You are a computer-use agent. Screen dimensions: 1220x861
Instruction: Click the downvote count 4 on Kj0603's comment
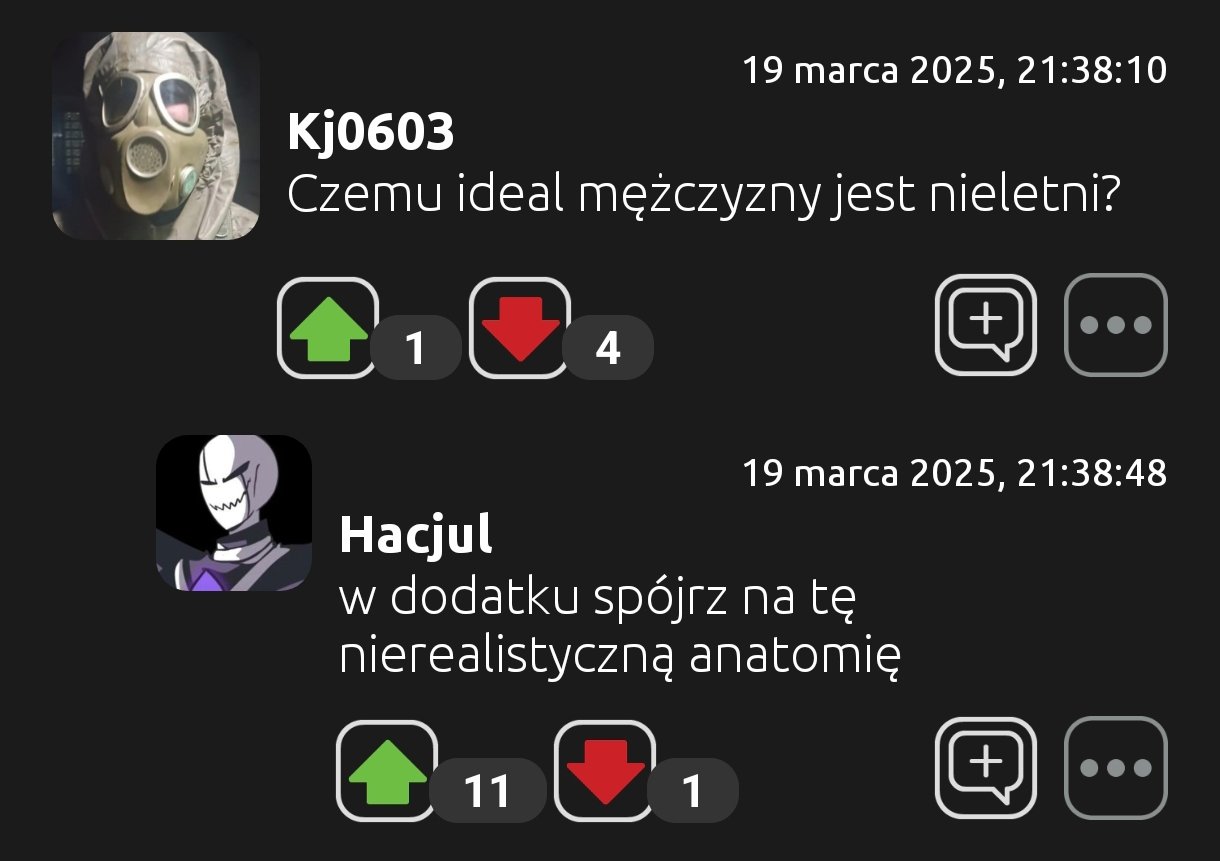(x=608, y=349)
